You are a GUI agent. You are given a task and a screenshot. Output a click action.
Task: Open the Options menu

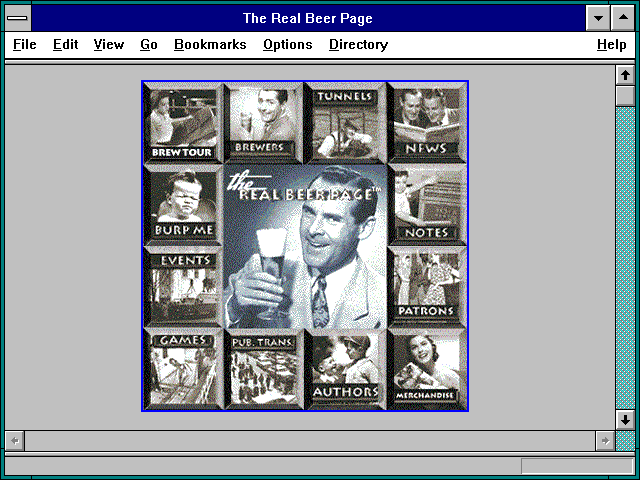(x=288, y=44)
